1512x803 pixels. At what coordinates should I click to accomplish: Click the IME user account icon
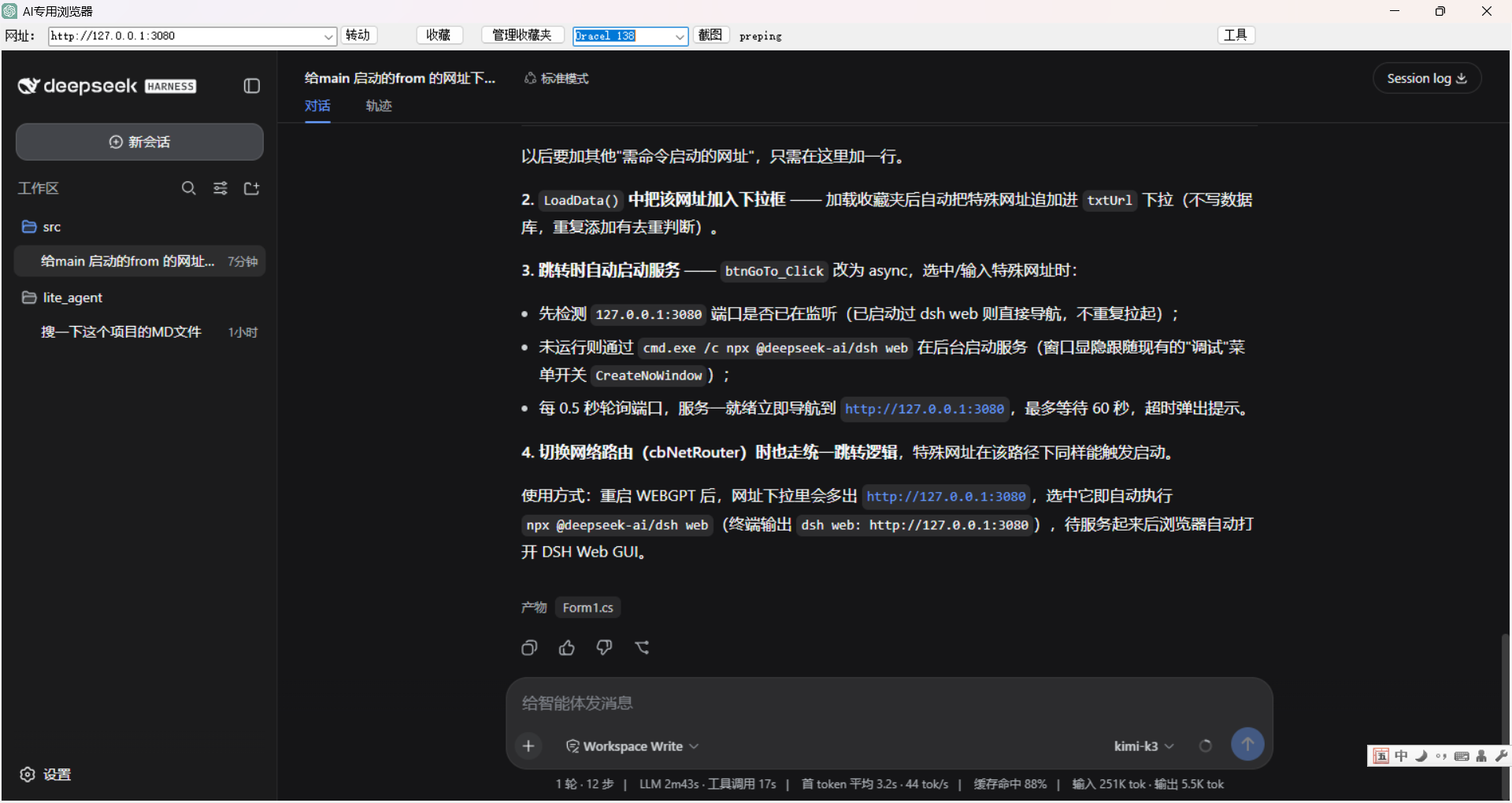coord(1481,757)
